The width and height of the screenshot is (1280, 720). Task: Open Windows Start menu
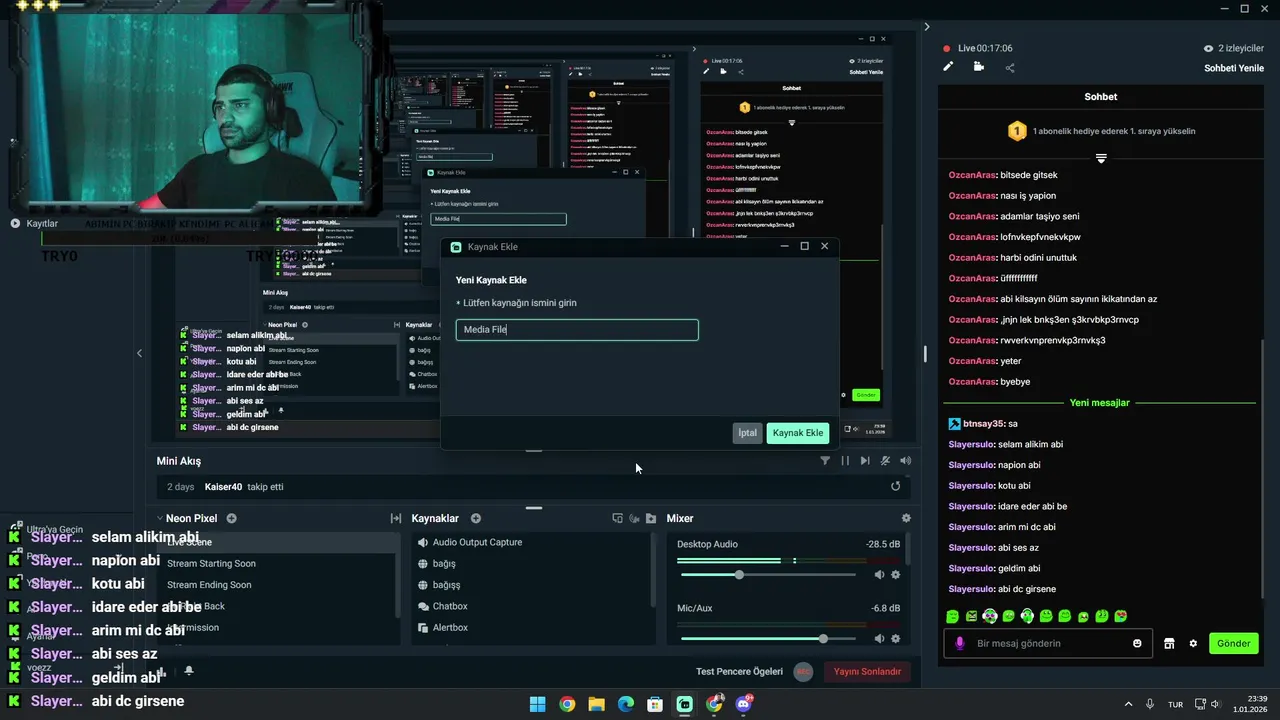tap(537, 704)
